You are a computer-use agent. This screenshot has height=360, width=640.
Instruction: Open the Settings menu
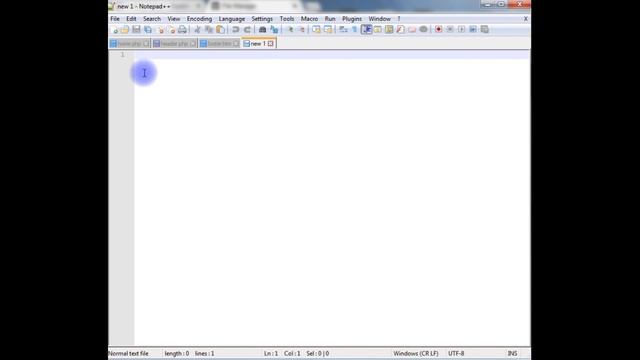[262, 19]
